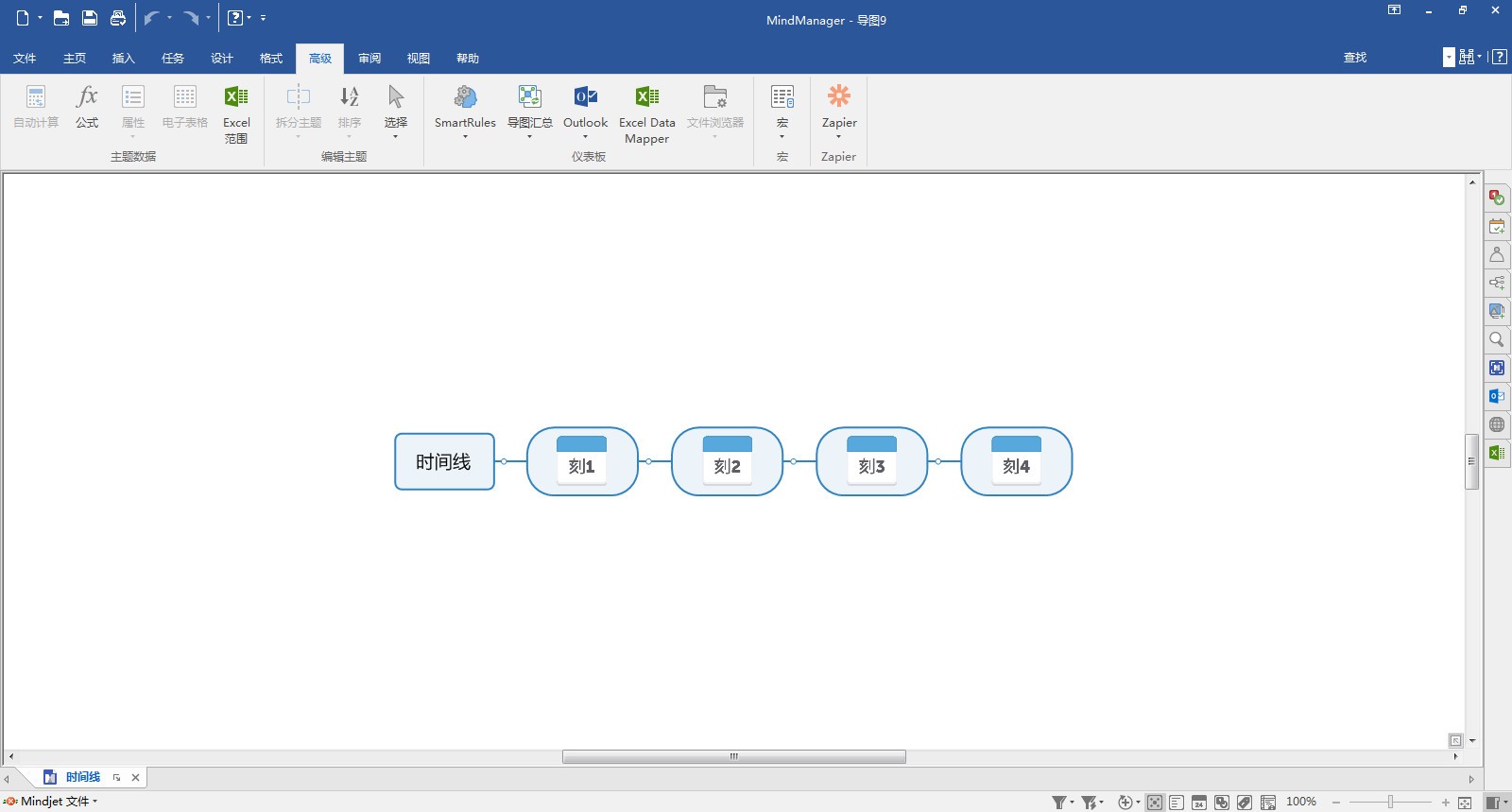Click the zoom slider handle
Screen dimensions: 1512x812
1390,803
